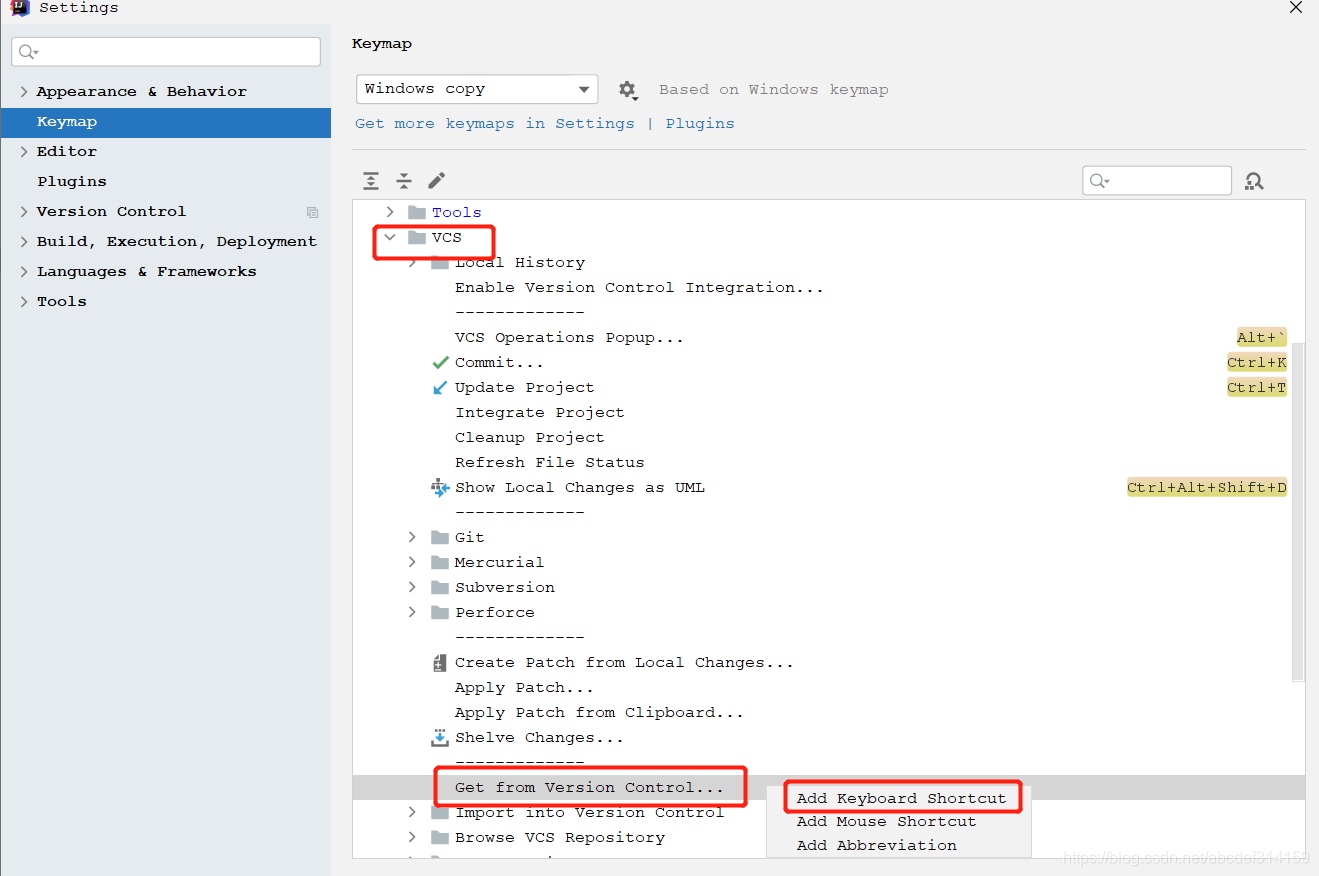
Task: Select VCS Operations Popup action
Action: tap(569, 337)
